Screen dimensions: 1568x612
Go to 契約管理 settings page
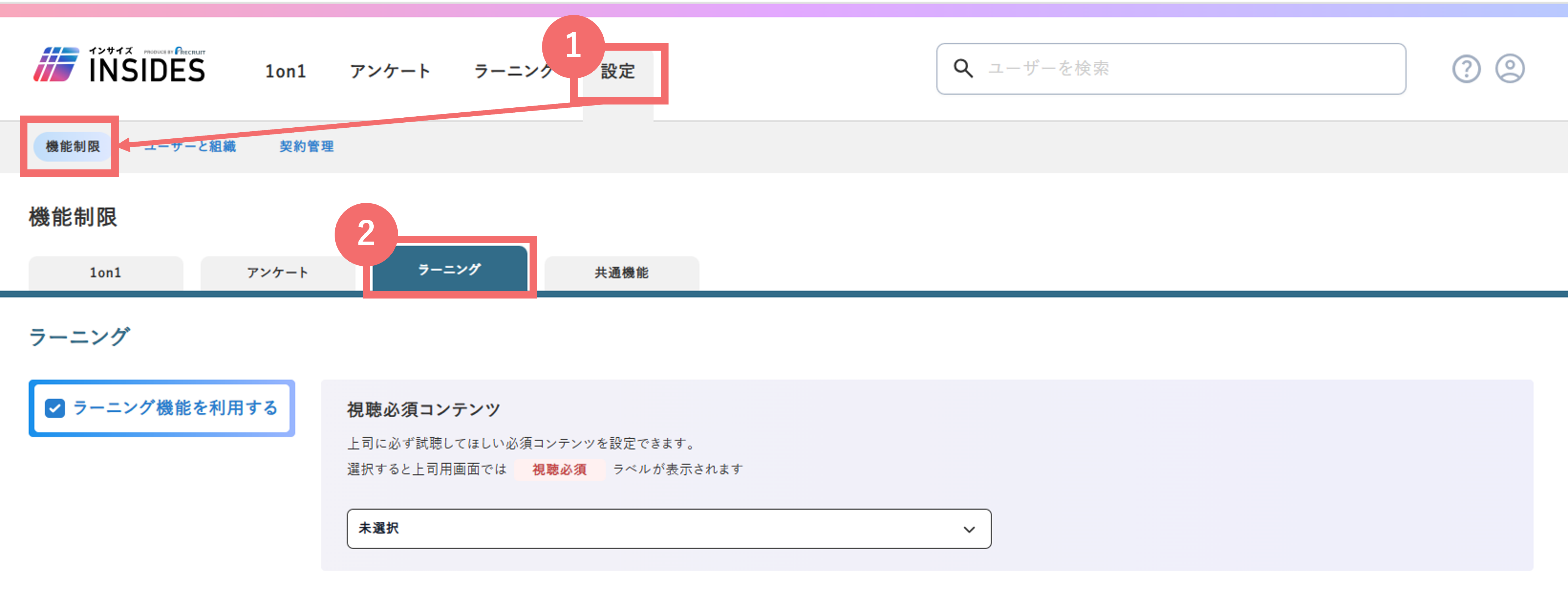click(306, 147)
